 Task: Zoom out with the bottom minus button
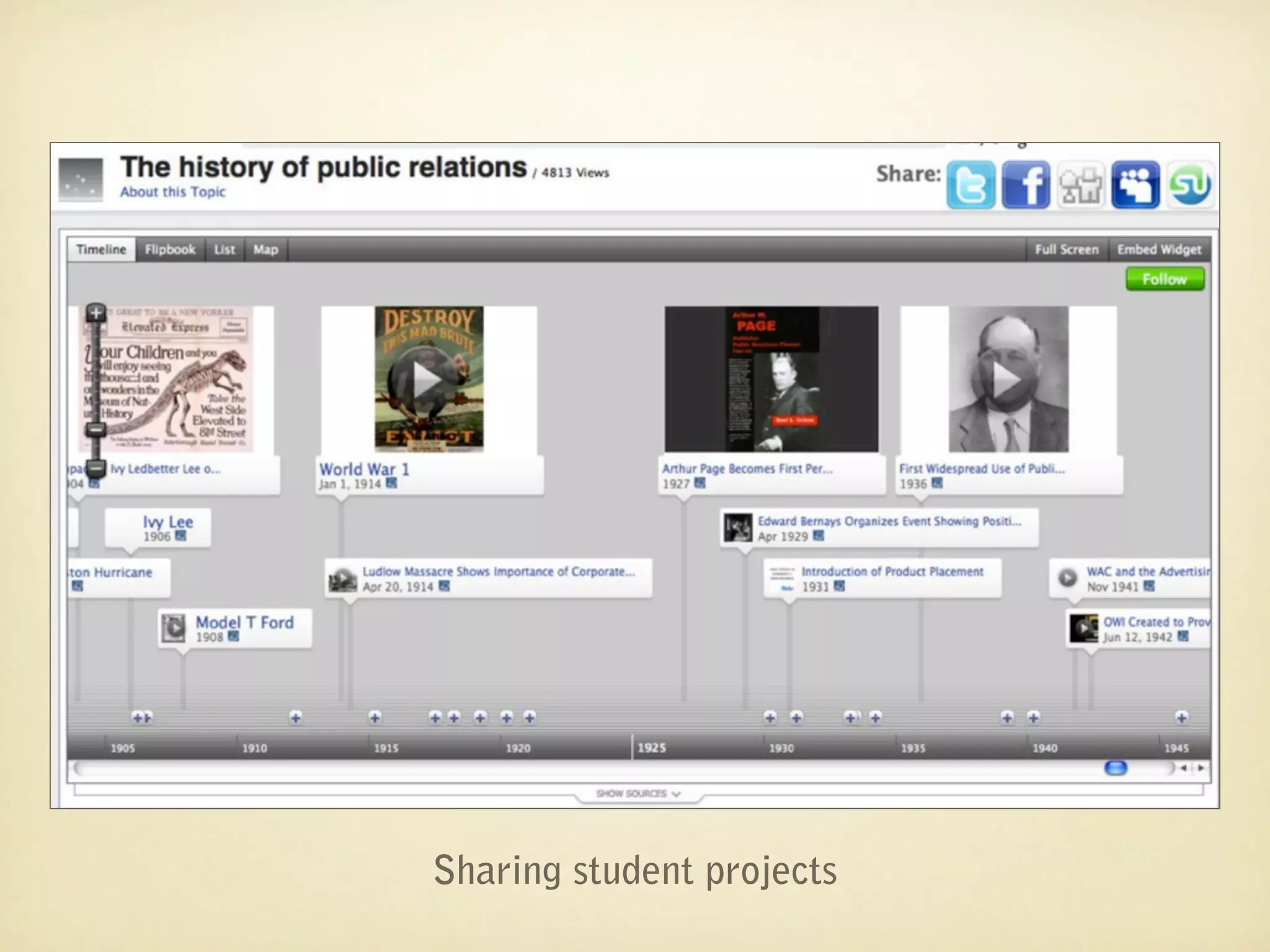point(95,468)
